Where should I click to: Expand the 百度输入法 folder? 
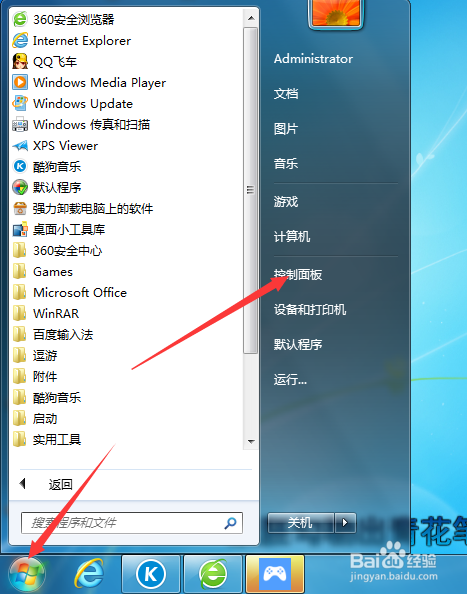[53, 335]
